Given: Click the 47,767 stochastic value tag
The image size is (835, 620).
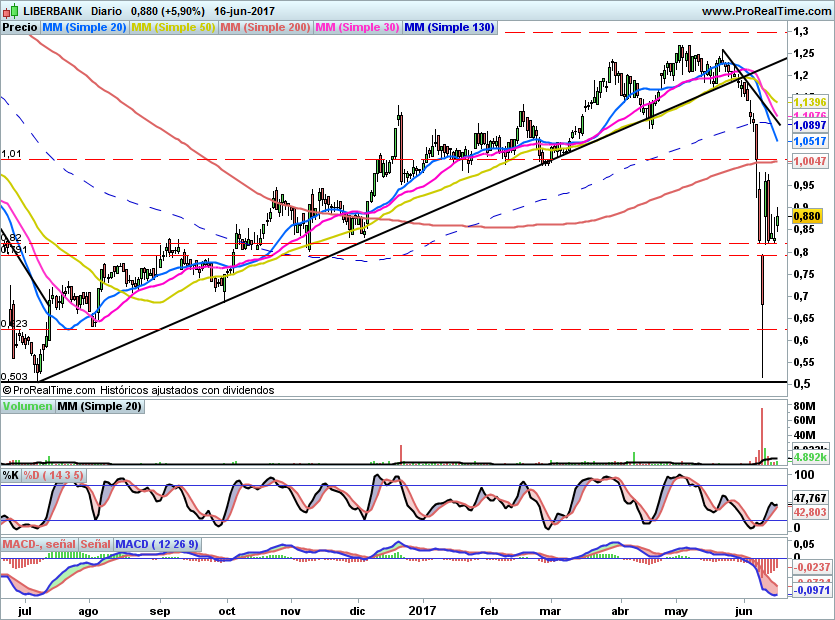Looking at the screenshot, I should click(x=810, y=499).
